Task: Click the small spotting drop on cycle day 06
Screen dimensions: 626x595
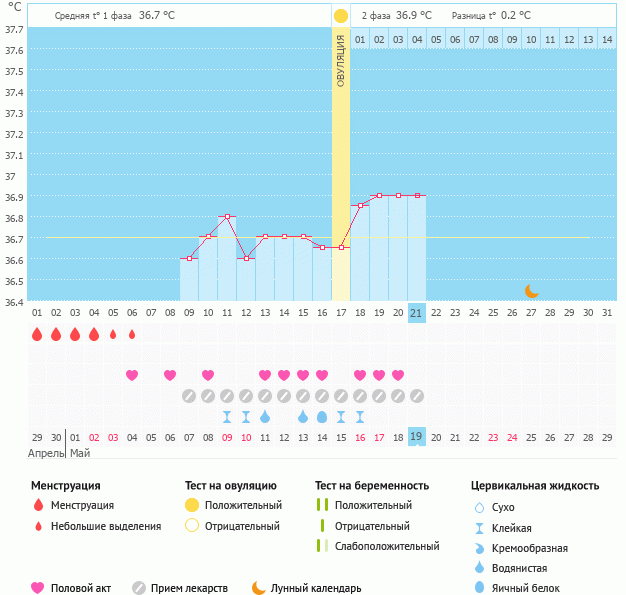Action: (132, 334)
